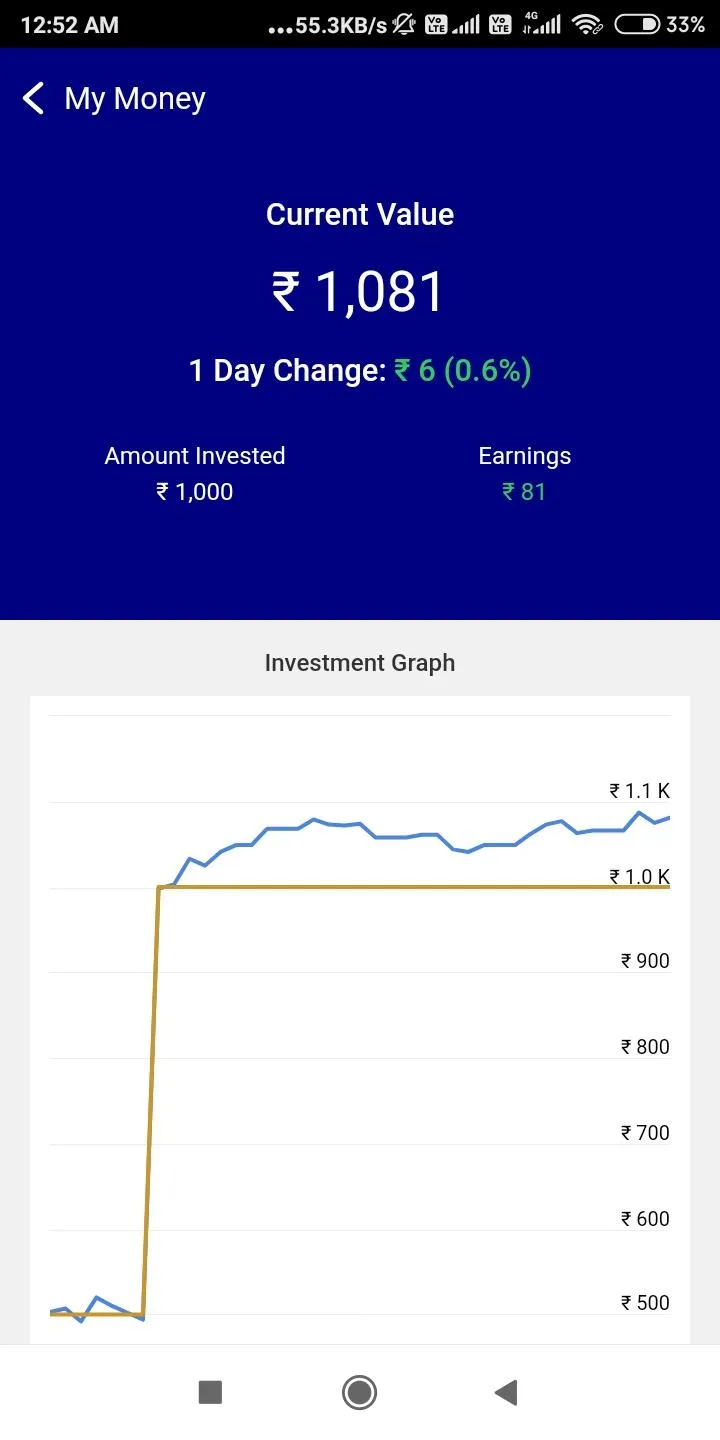Tap the ₹ 900 axis label
The width and height of the screenshot is (720, 1440).
(x=645, y=961)
